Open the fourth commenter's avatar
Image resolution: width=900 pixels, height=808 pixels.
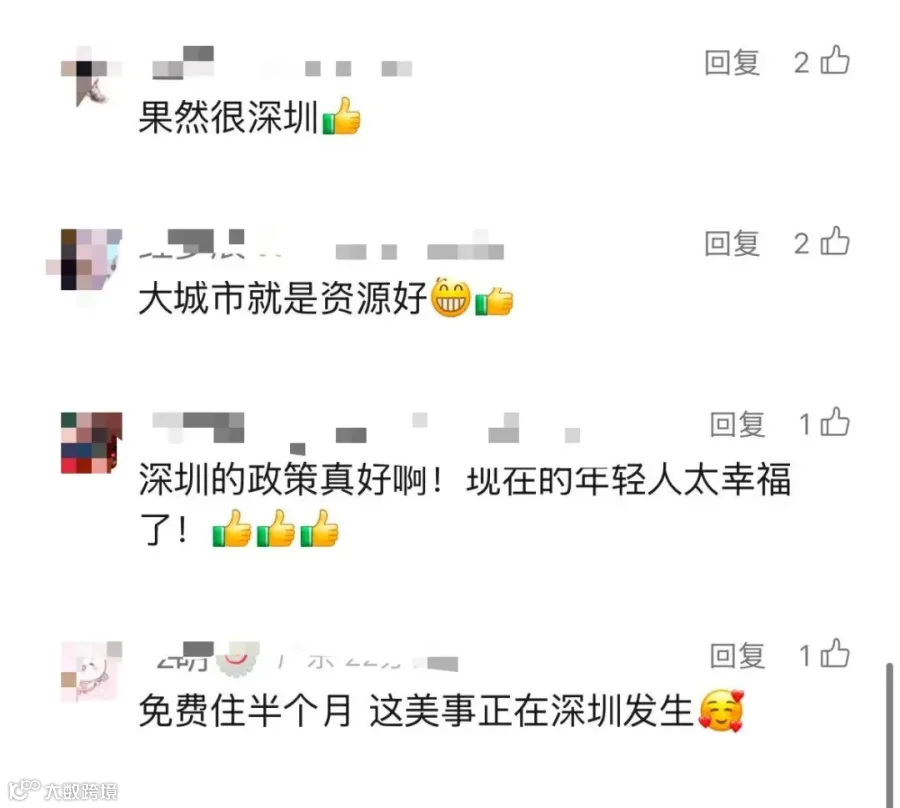click(x=91, y=672)
